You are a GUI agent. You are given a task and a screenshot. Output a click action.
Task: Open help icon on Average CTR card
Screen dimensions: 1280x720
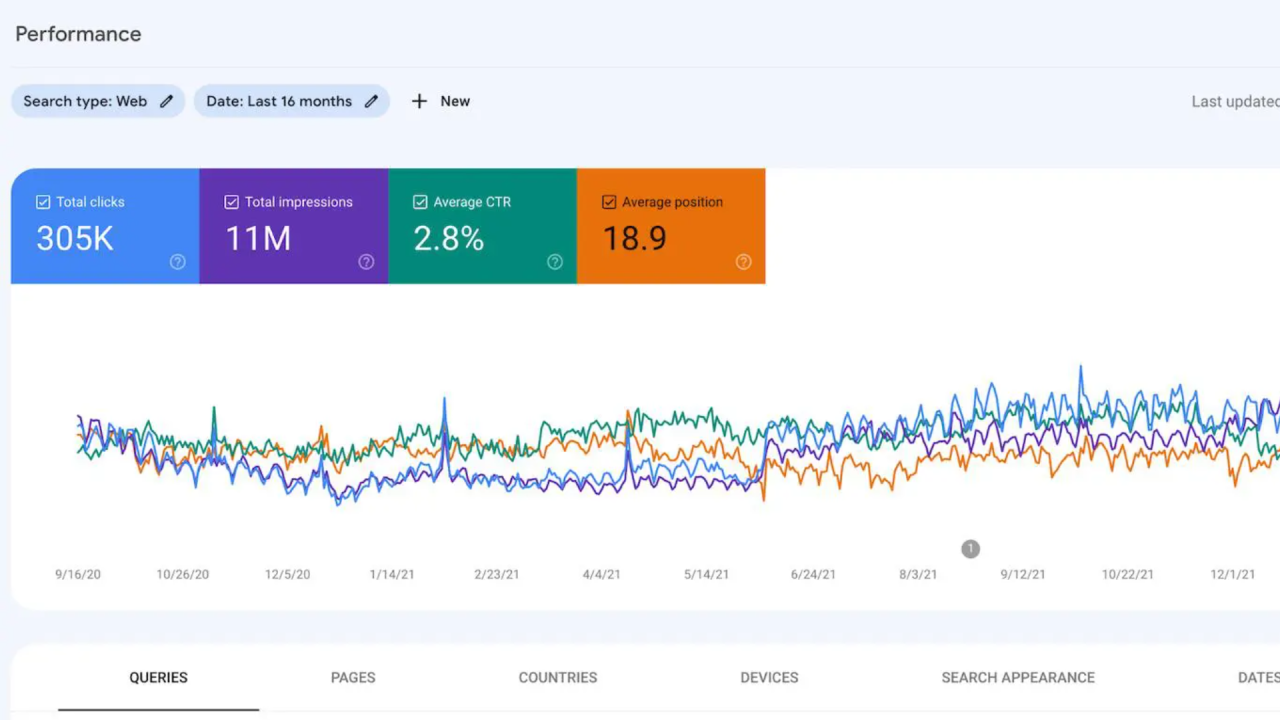(x=555, y=262)
